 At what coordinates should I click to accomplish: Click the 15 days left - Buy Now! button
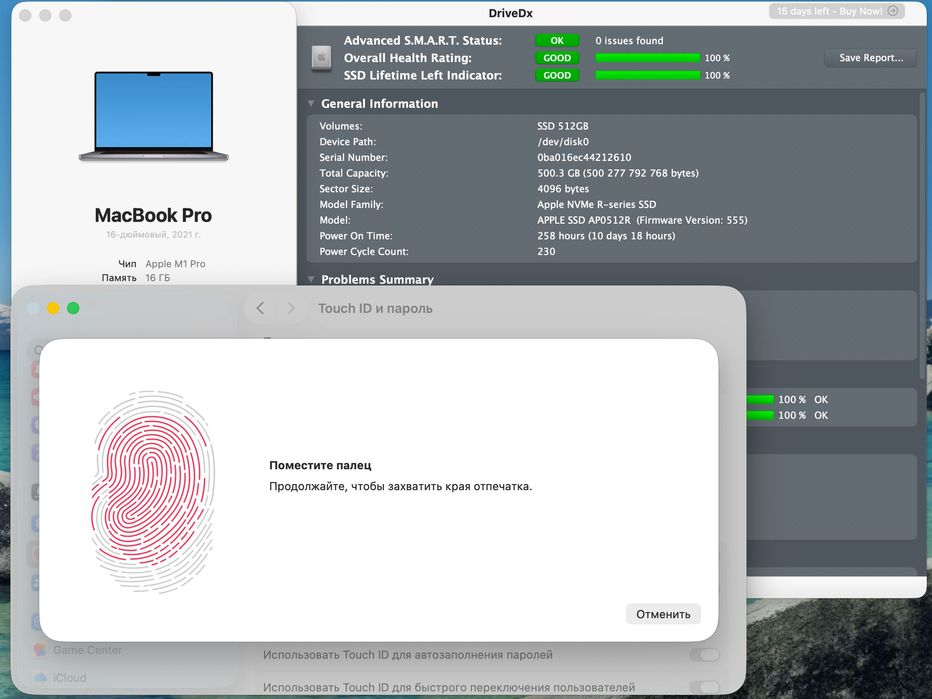(837, 11)
